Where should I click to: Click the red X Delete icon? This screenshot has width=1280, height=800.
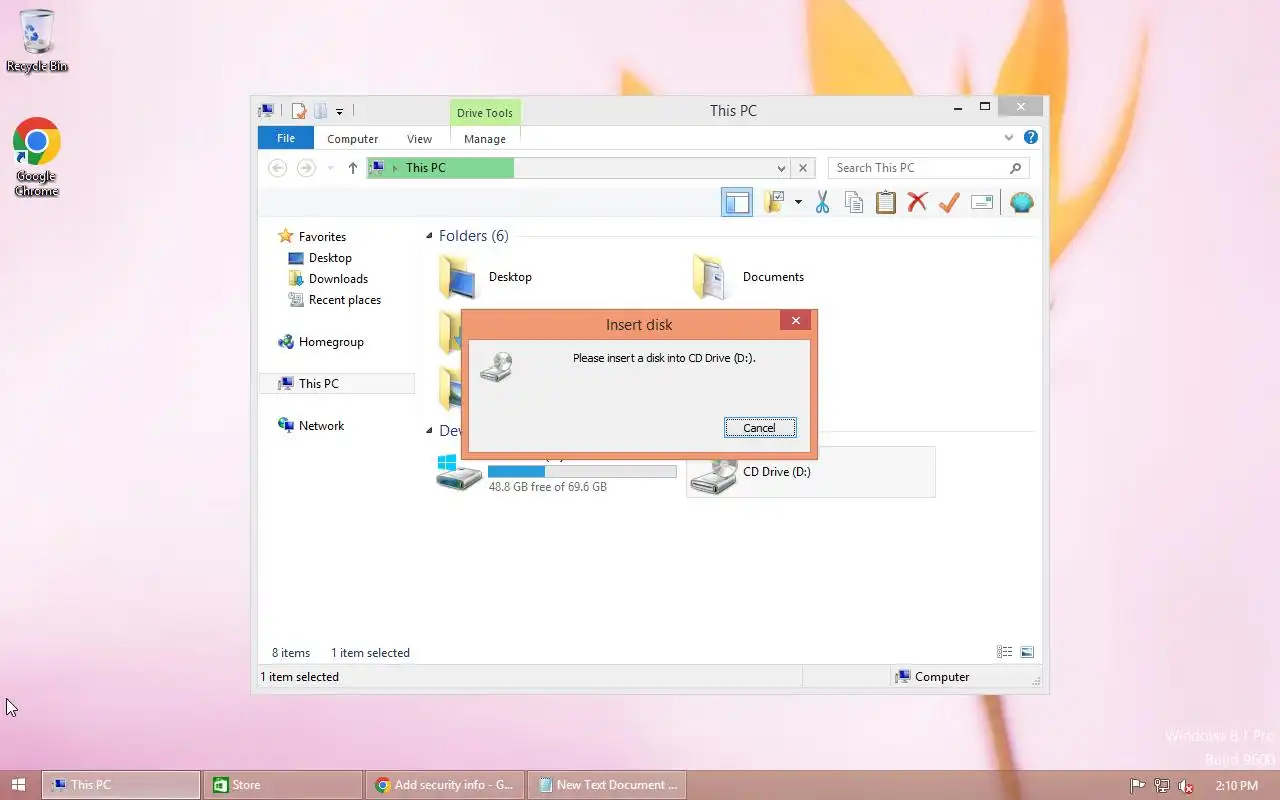coord(917,203)
